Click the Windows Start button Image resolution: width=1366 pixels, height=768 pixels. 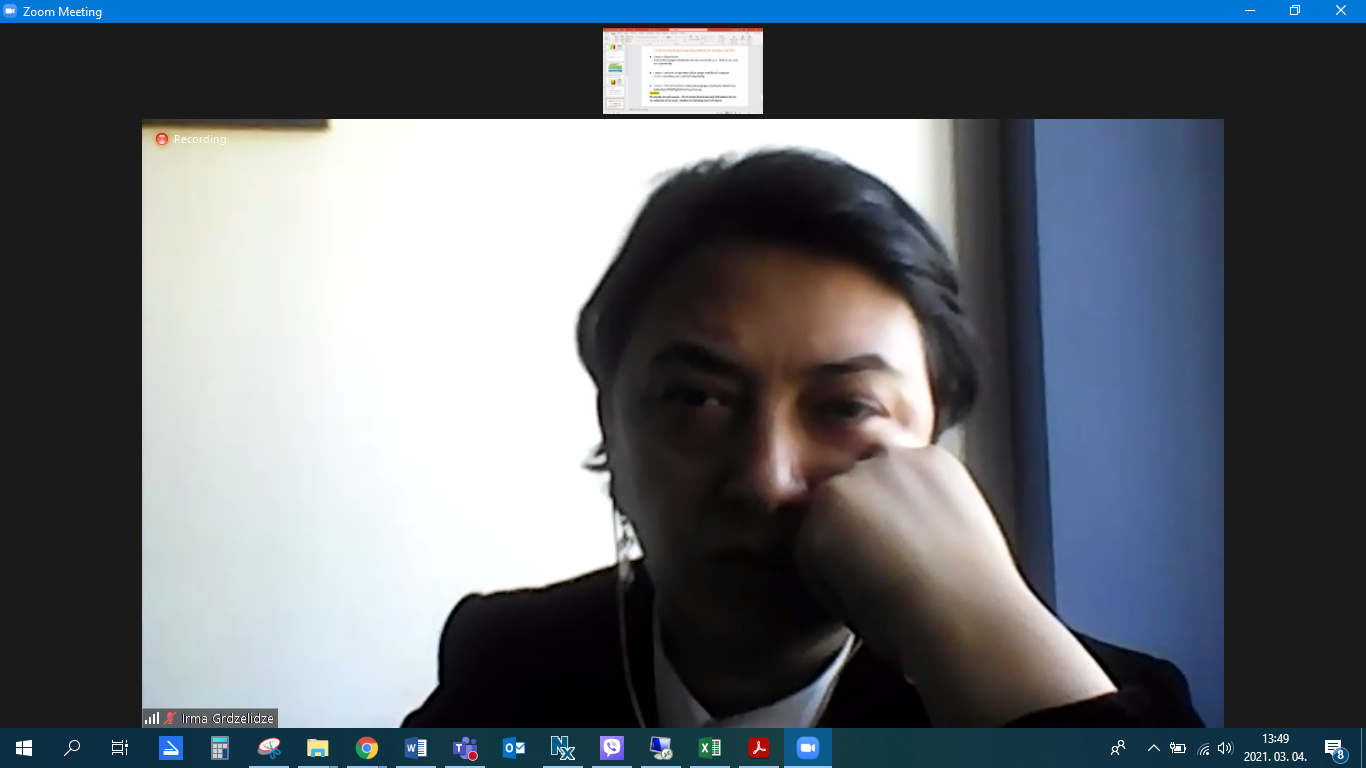[x=24, y=748]
